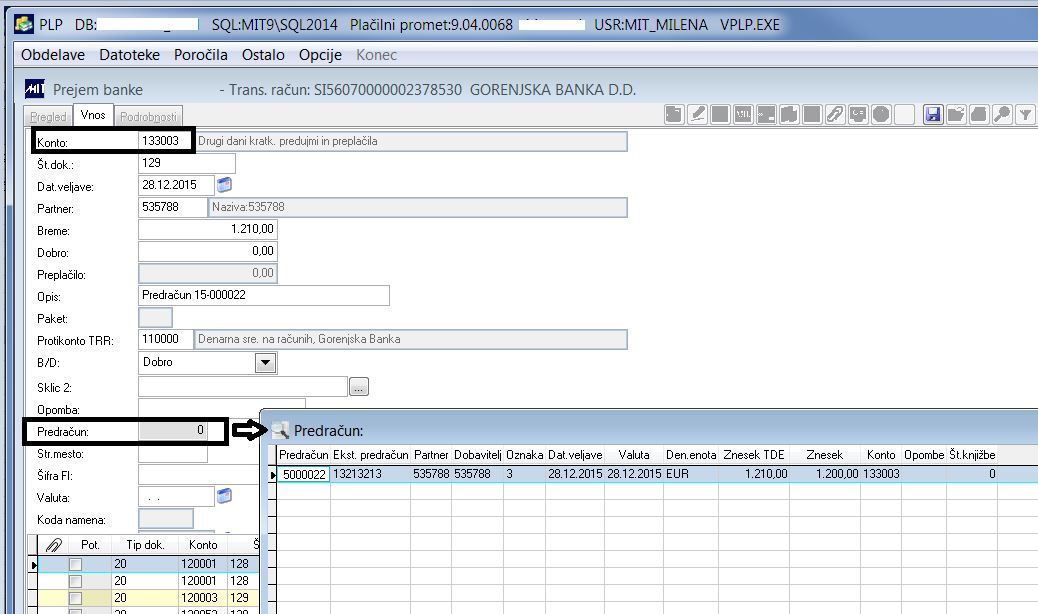Click the paperclip column header in bottom grid
This screenshot has height=614, width=1038.
(54, 545)
